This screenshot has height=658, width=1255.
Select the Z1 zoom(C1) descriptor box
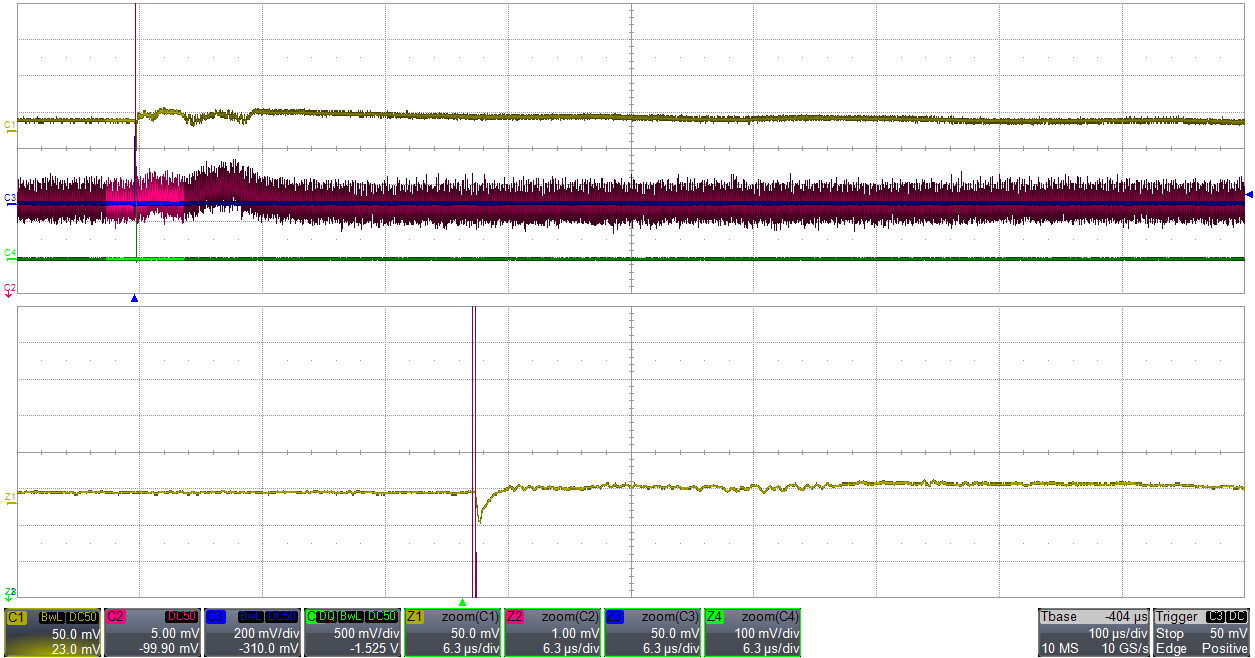pyautogui.click(x=452, y=632)
